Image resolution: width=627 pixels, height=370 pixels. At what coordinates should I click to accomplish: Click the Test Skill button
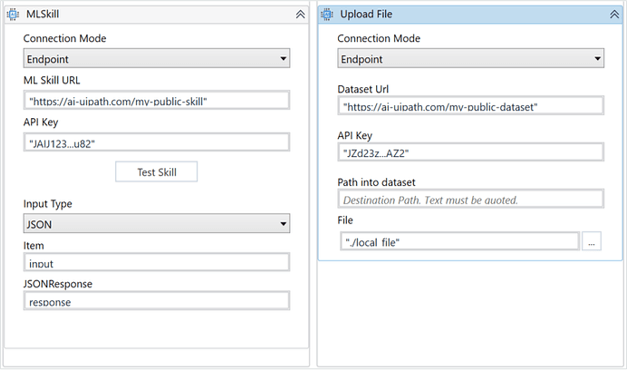pos(156,172)
